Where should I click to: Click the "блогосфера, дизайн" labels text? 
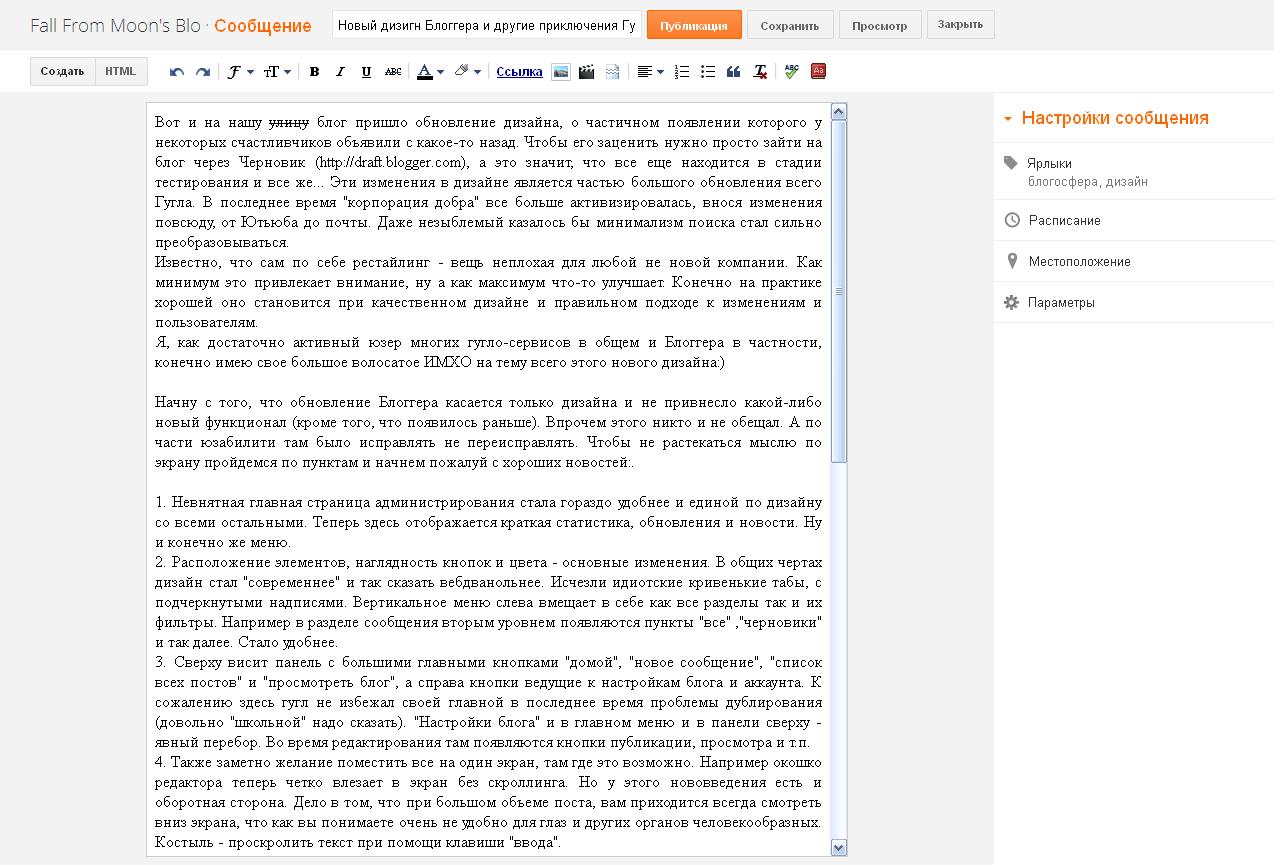click(1088, 182)
